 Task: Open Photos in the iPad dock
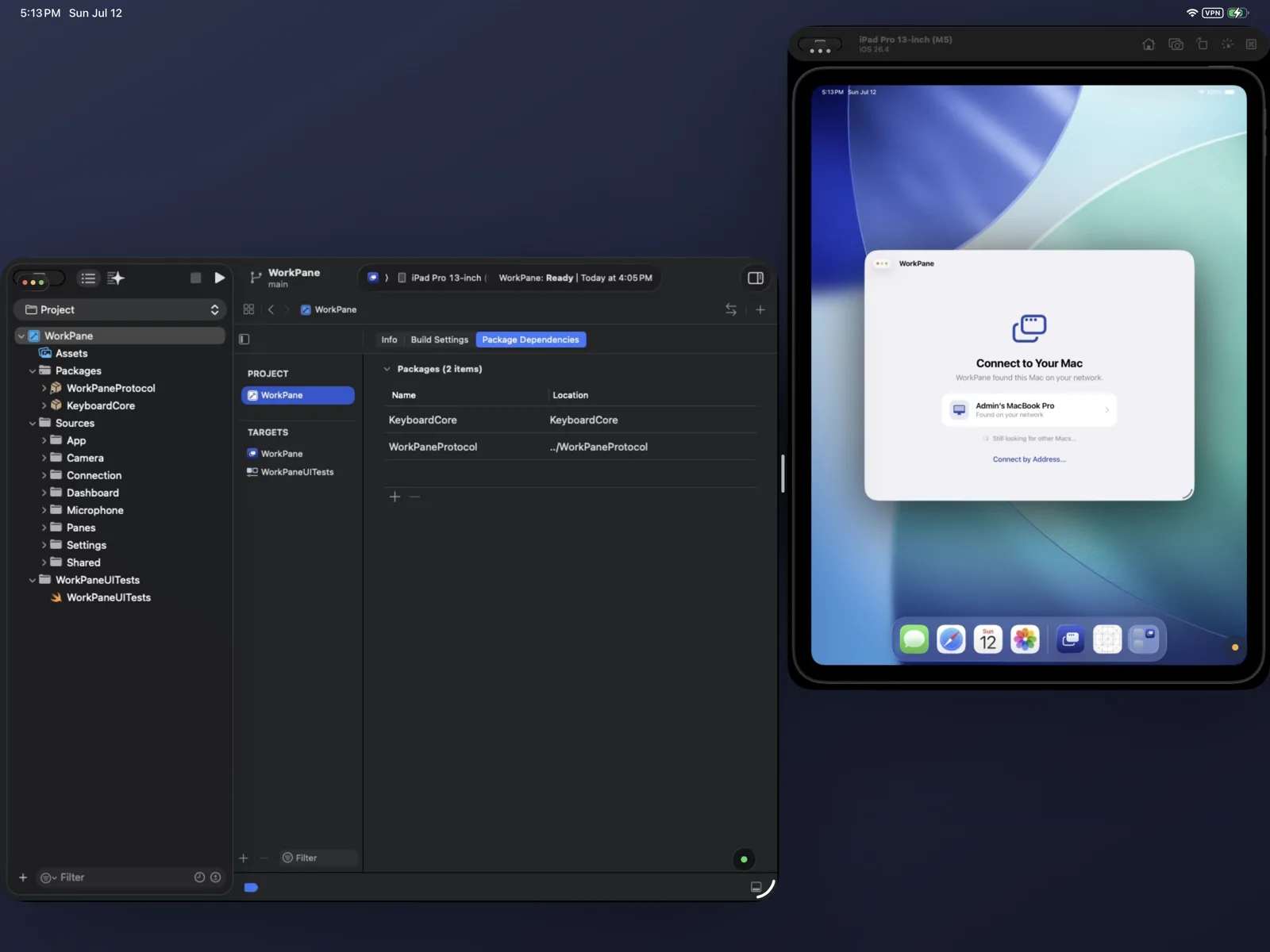[x=1025, y=639]
